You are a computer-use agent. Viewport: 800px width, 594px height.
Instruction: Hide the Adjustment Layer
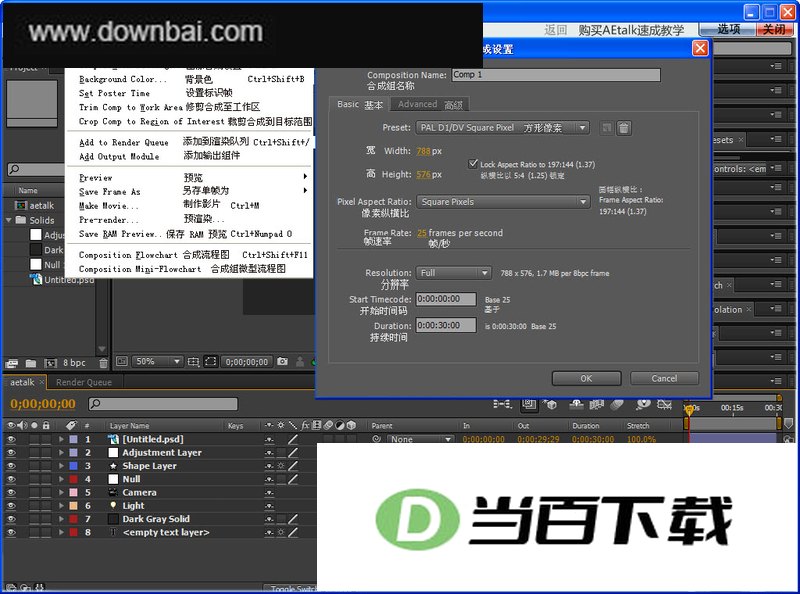[11, 453]
